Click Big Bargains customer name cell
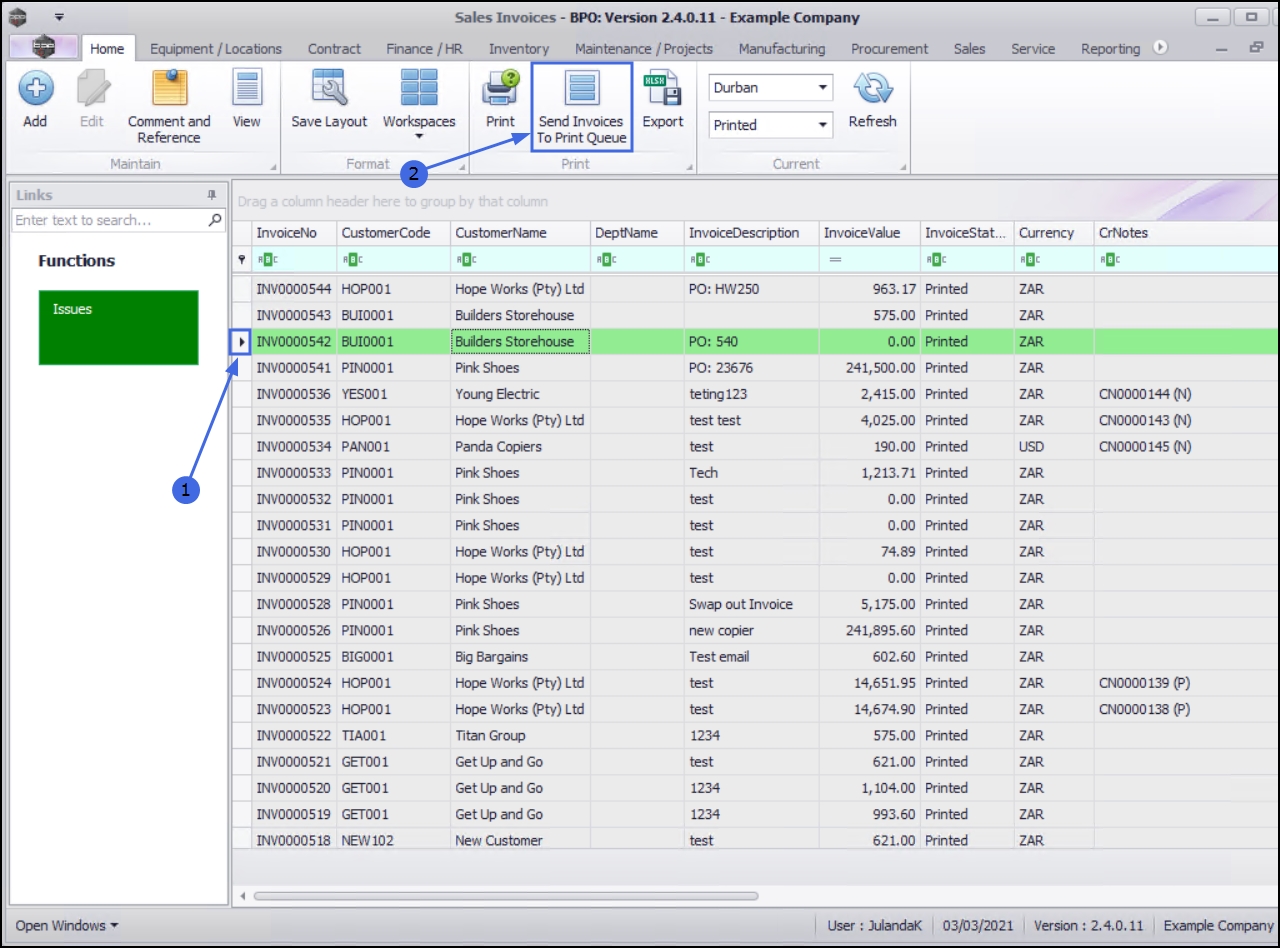Image resolution: width=1280 pixels, height=948 pixels. click(520, 657)
